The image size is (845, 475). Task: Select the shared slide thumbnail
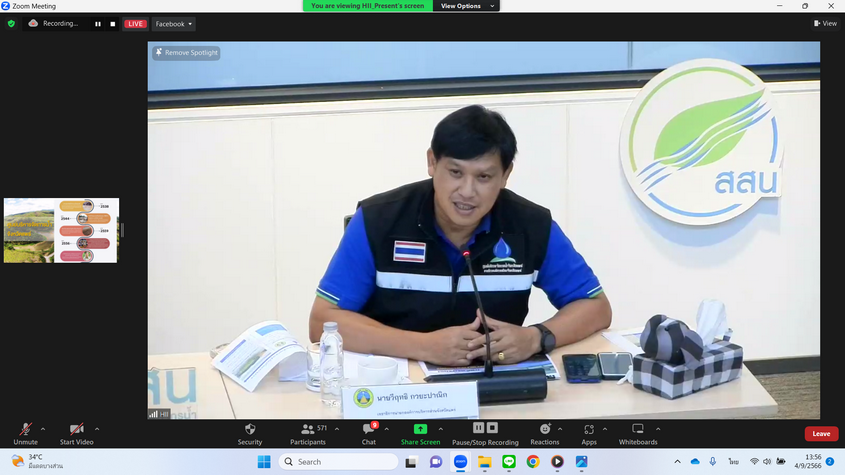tap(61, 230)
